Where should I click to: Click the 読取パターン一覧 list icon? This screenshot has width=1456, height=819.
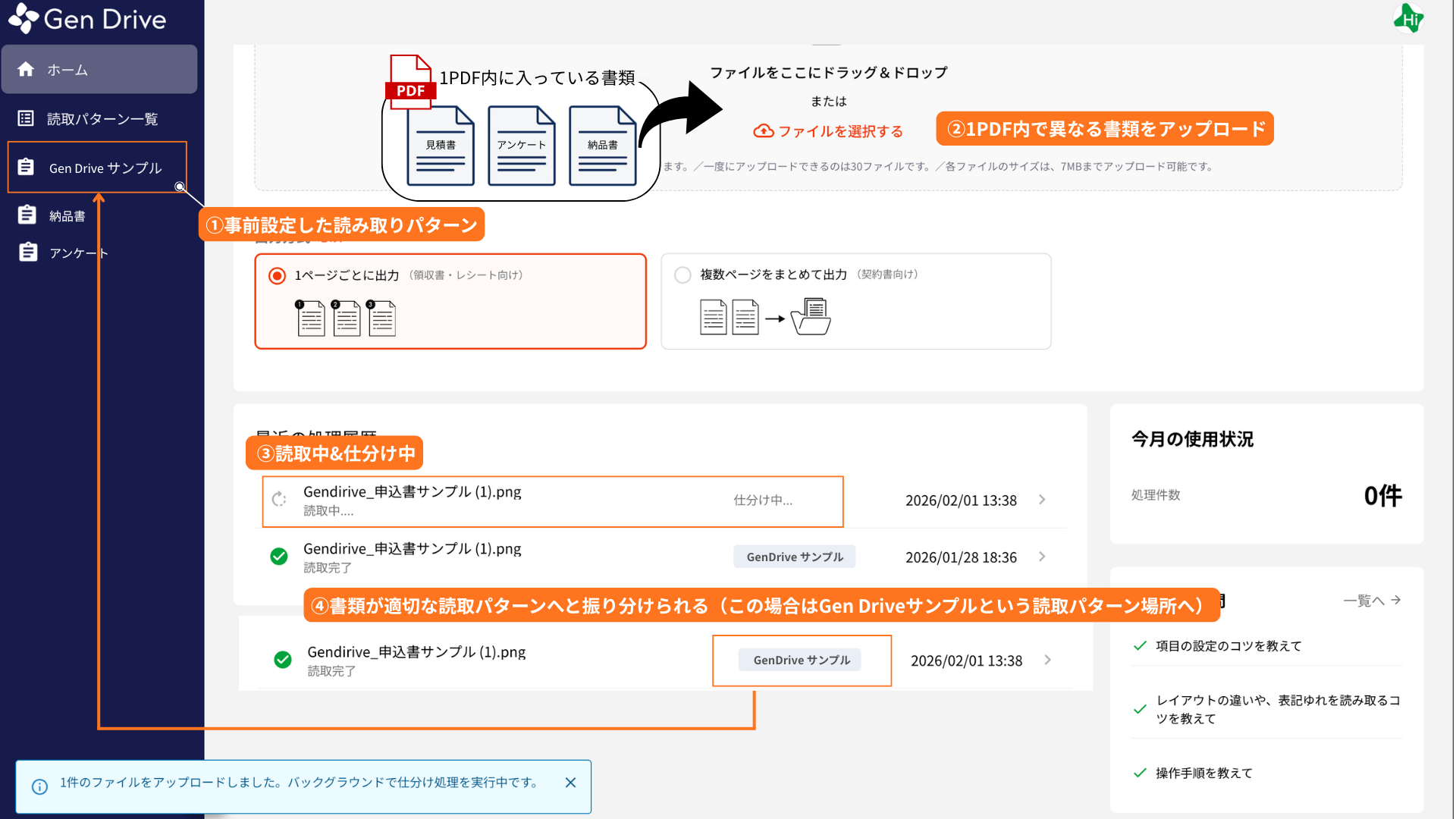coord(26,118)
